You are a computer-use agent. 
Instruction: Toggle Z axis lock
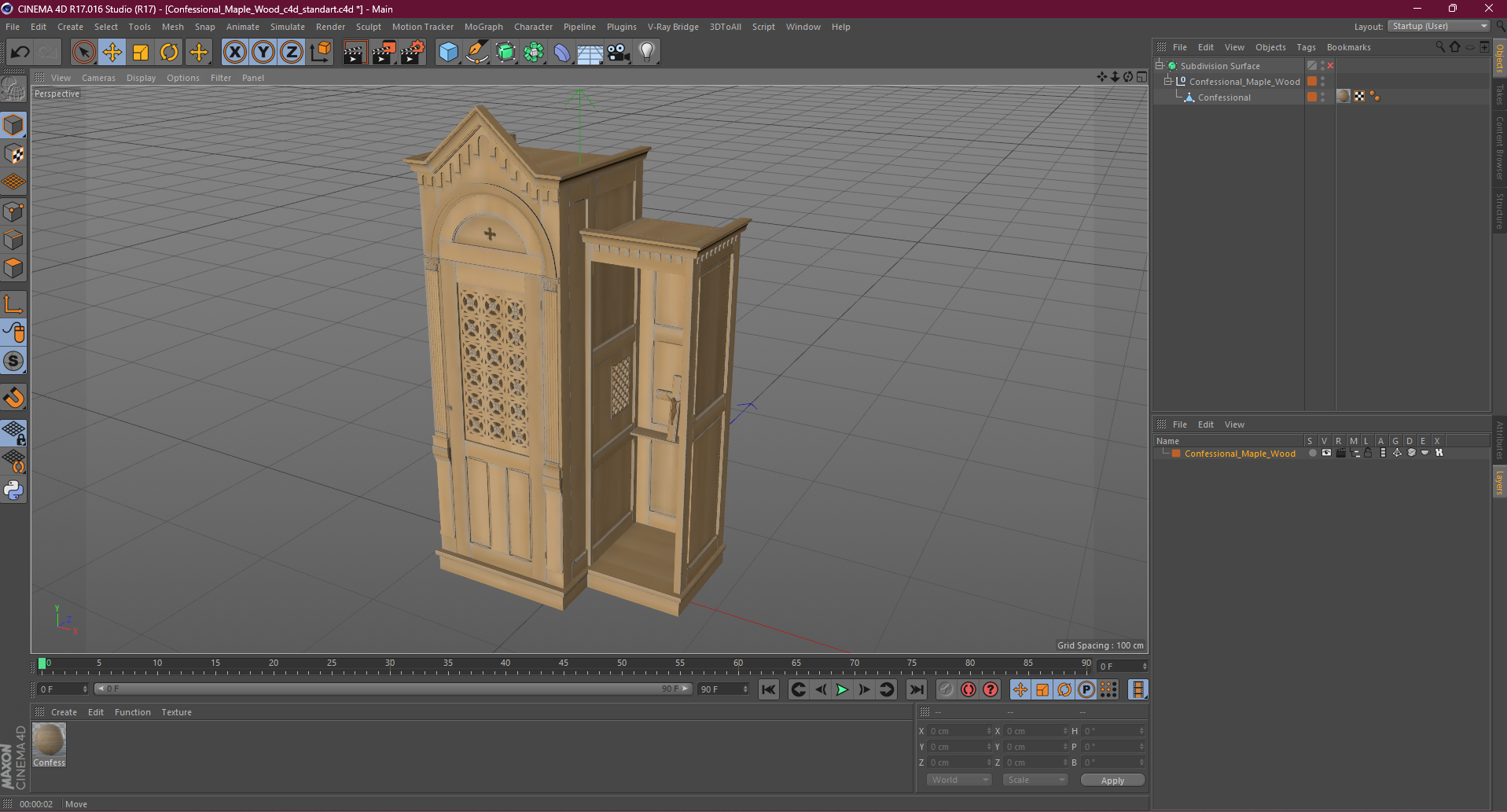[x=292, y=52]
